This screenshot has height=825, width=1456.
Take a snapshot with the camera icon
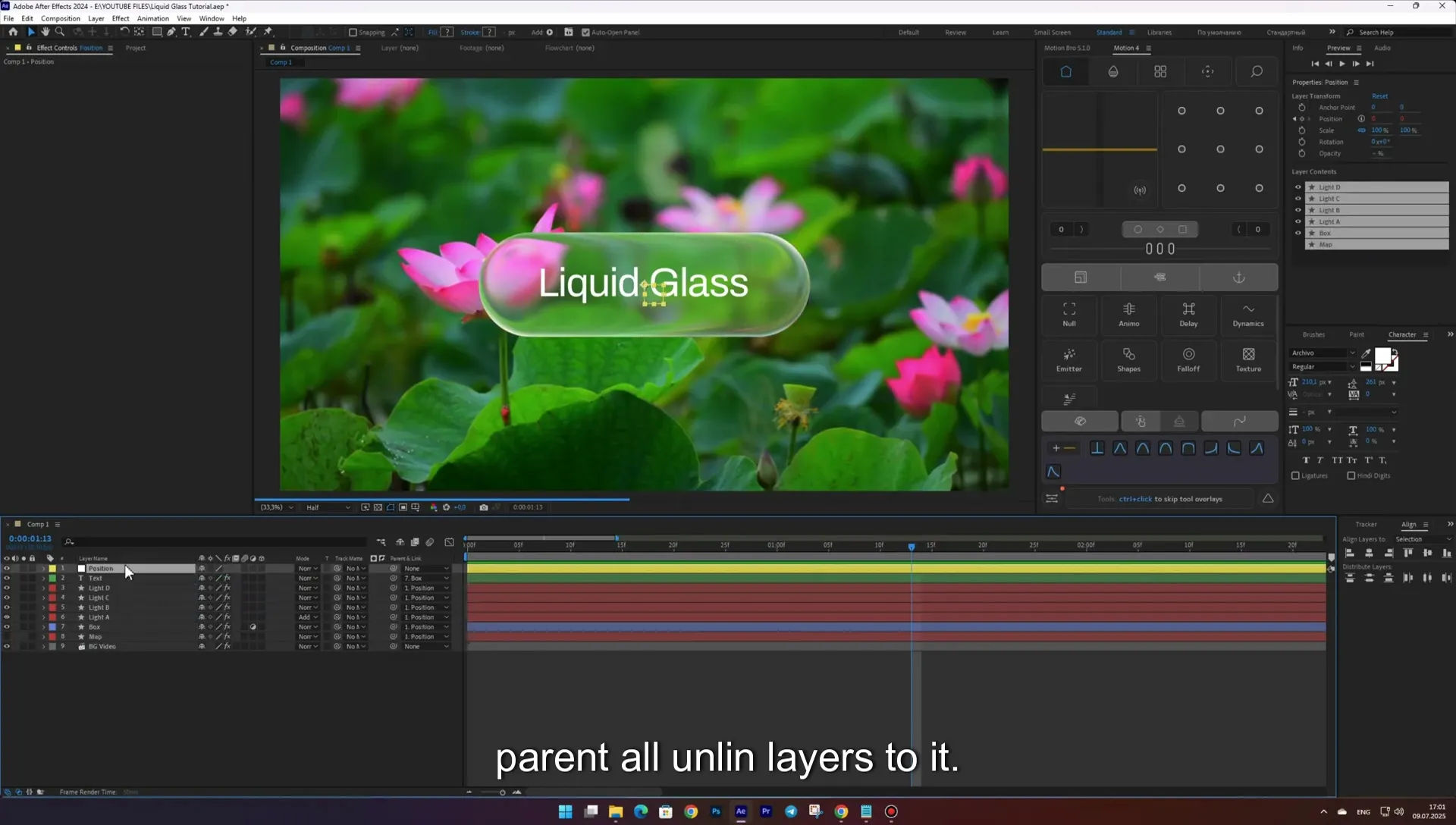click(x=484, y=507)
